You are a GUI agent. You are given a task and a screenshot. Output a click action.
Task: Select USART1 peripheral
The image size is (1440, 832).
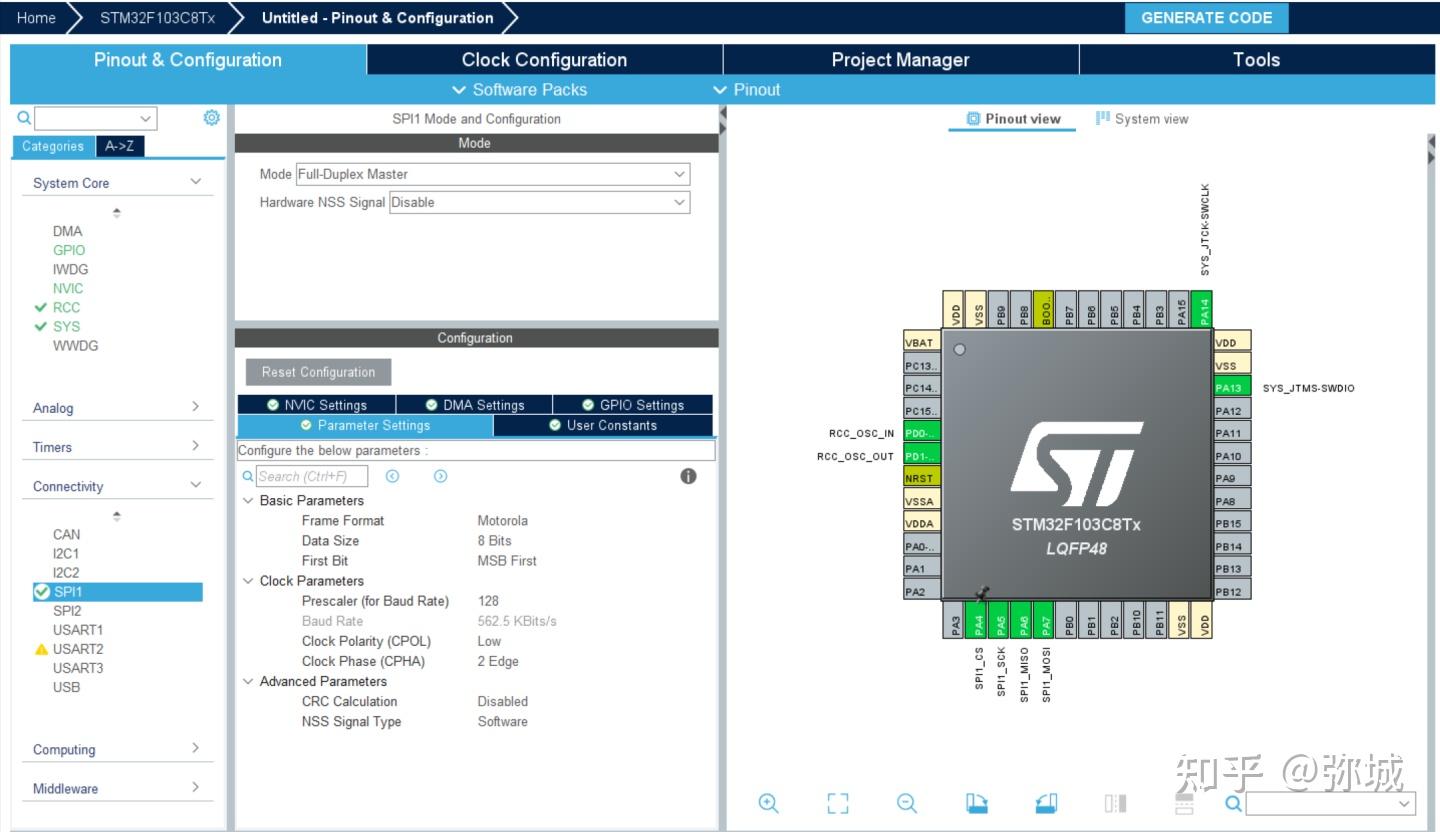tap(78, 630)
